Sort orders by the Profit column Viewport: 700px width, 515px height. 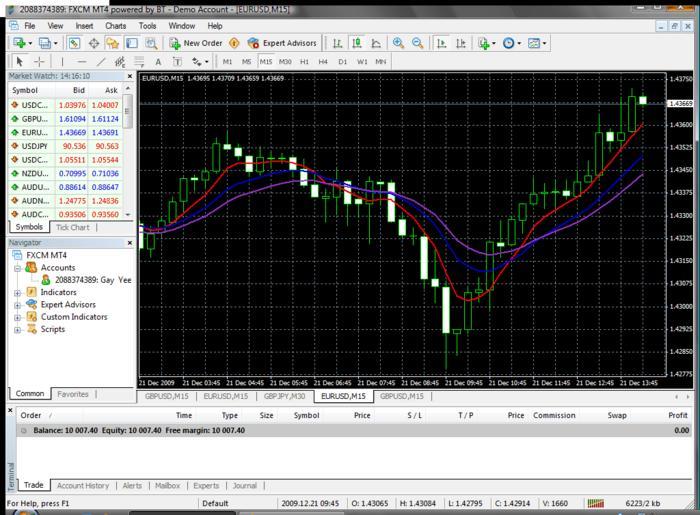click(x=677, y=415)
